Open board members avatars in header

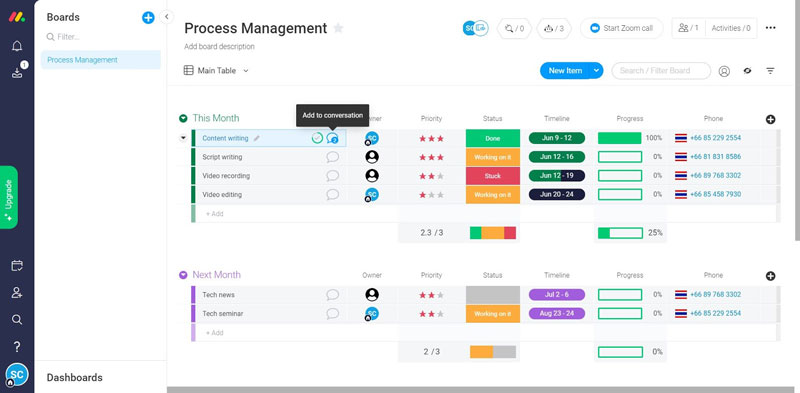pyautogui.click(x=475, y=28)
